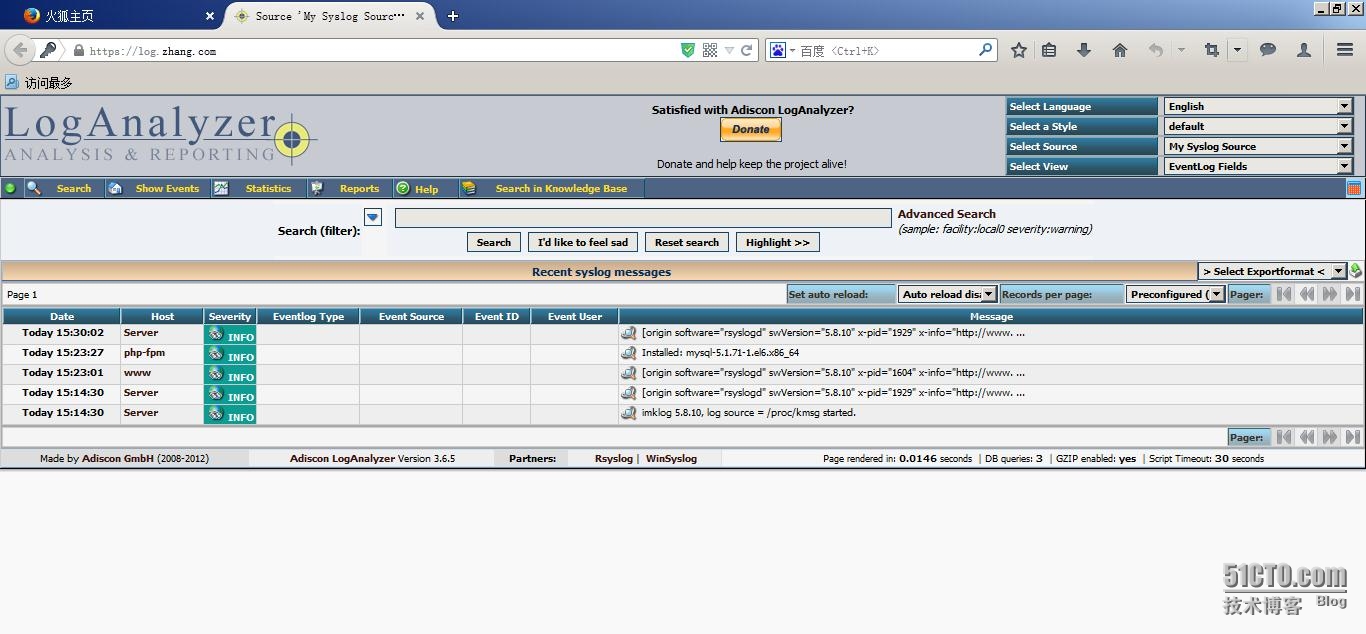Image resolution: width=1366 pixels, height=634 pixels.
Task: Open the Search menu item
Action: 73,188
